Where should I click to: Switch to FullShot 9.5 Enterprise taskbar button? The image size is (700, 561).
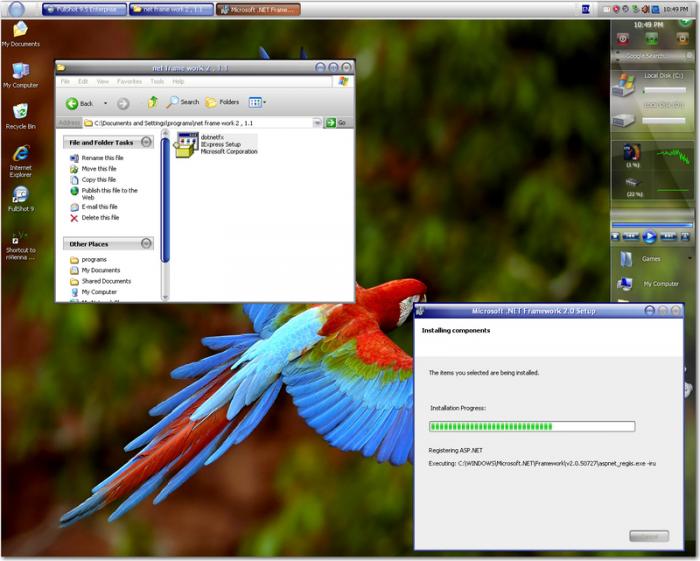[x=84, y=9]
